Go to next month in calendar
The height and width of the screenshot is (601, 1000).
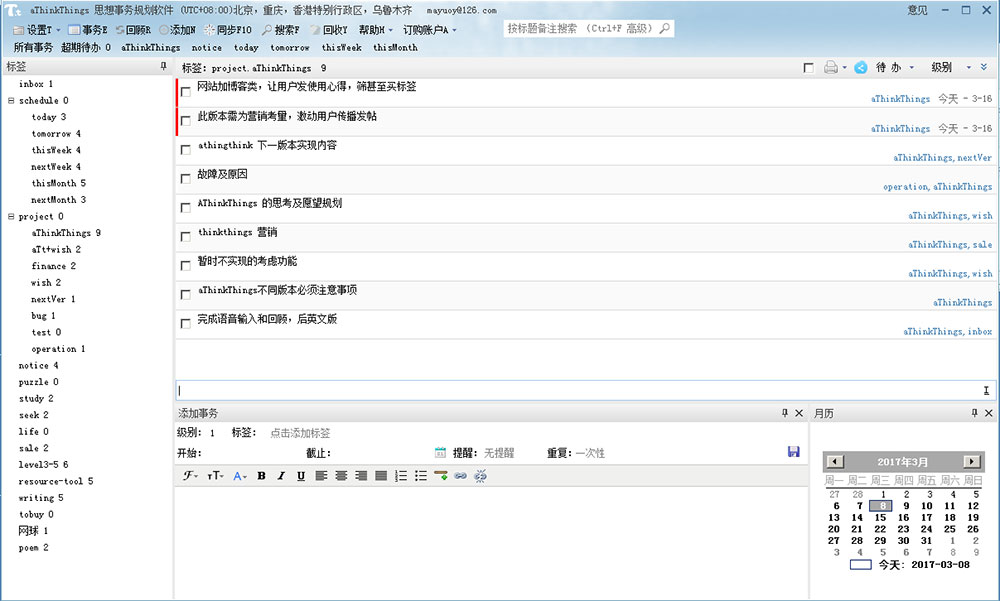pyautogui.click(x=972, y=461)
